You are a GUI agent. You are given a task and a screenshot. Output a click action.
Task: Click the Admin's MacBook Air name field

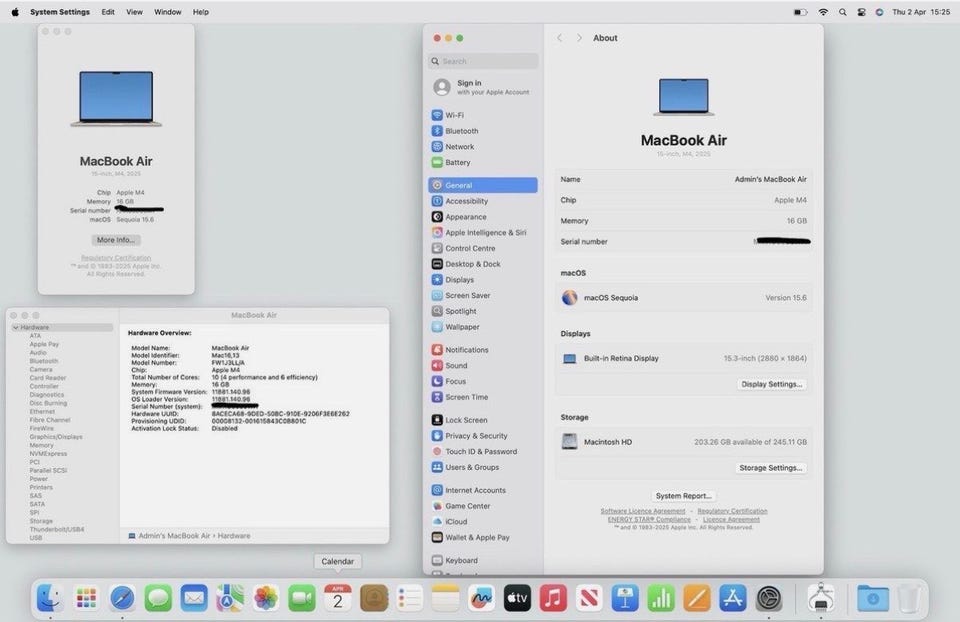click(683, 179)
